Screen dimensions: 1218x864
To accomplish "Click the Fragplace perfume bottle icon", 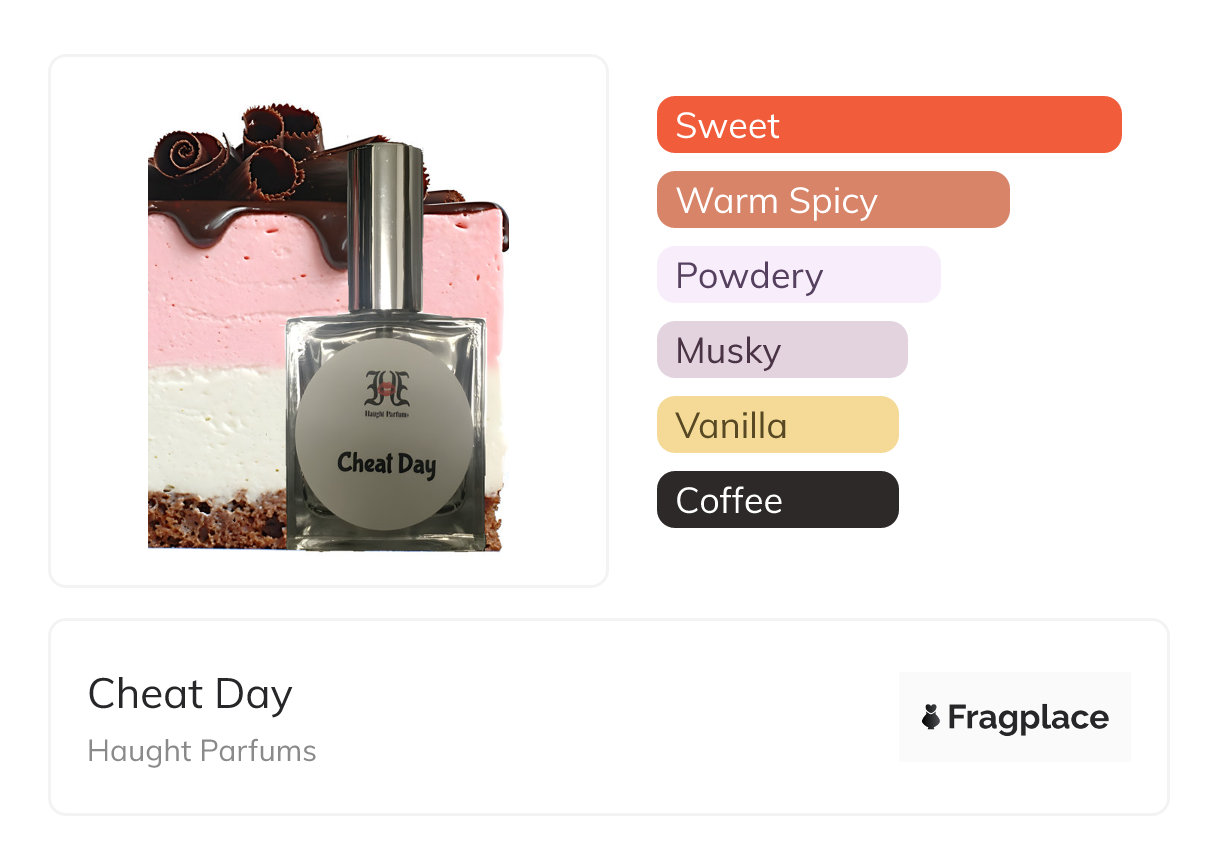I will coord(931,717).
